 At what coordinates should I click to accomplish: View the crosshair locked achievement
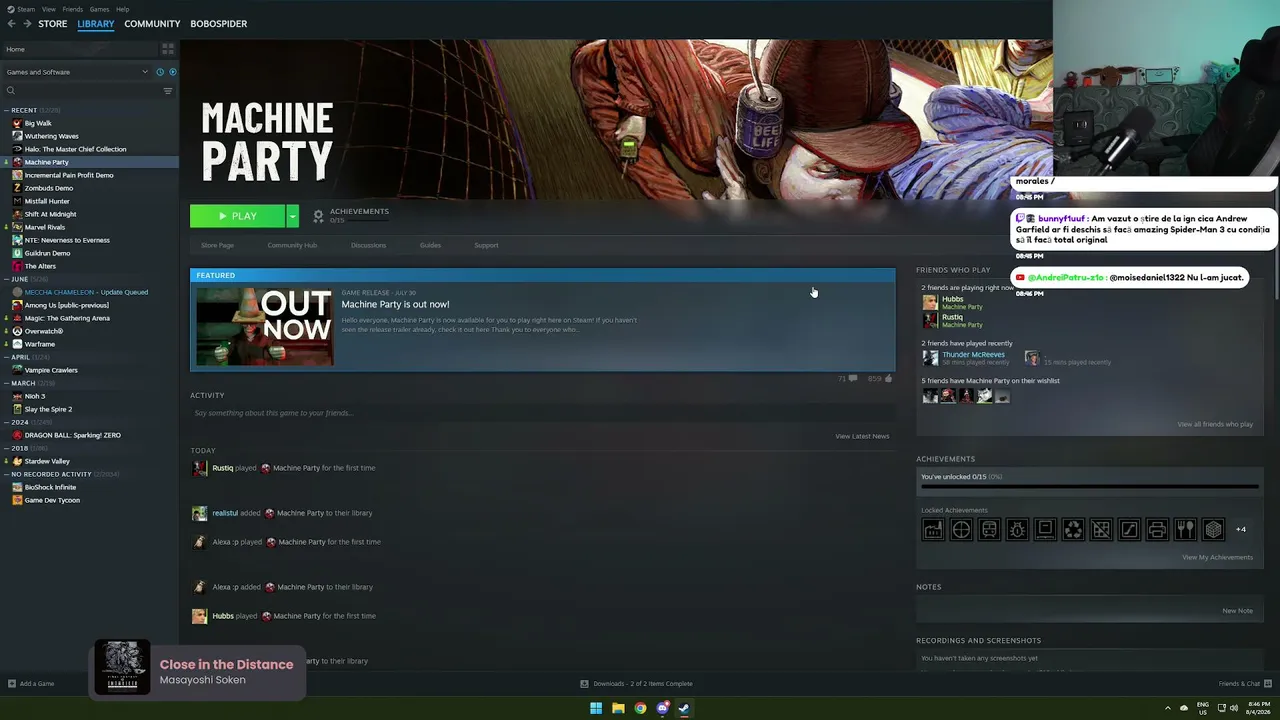pyautogui.click(x=961, y=530)
